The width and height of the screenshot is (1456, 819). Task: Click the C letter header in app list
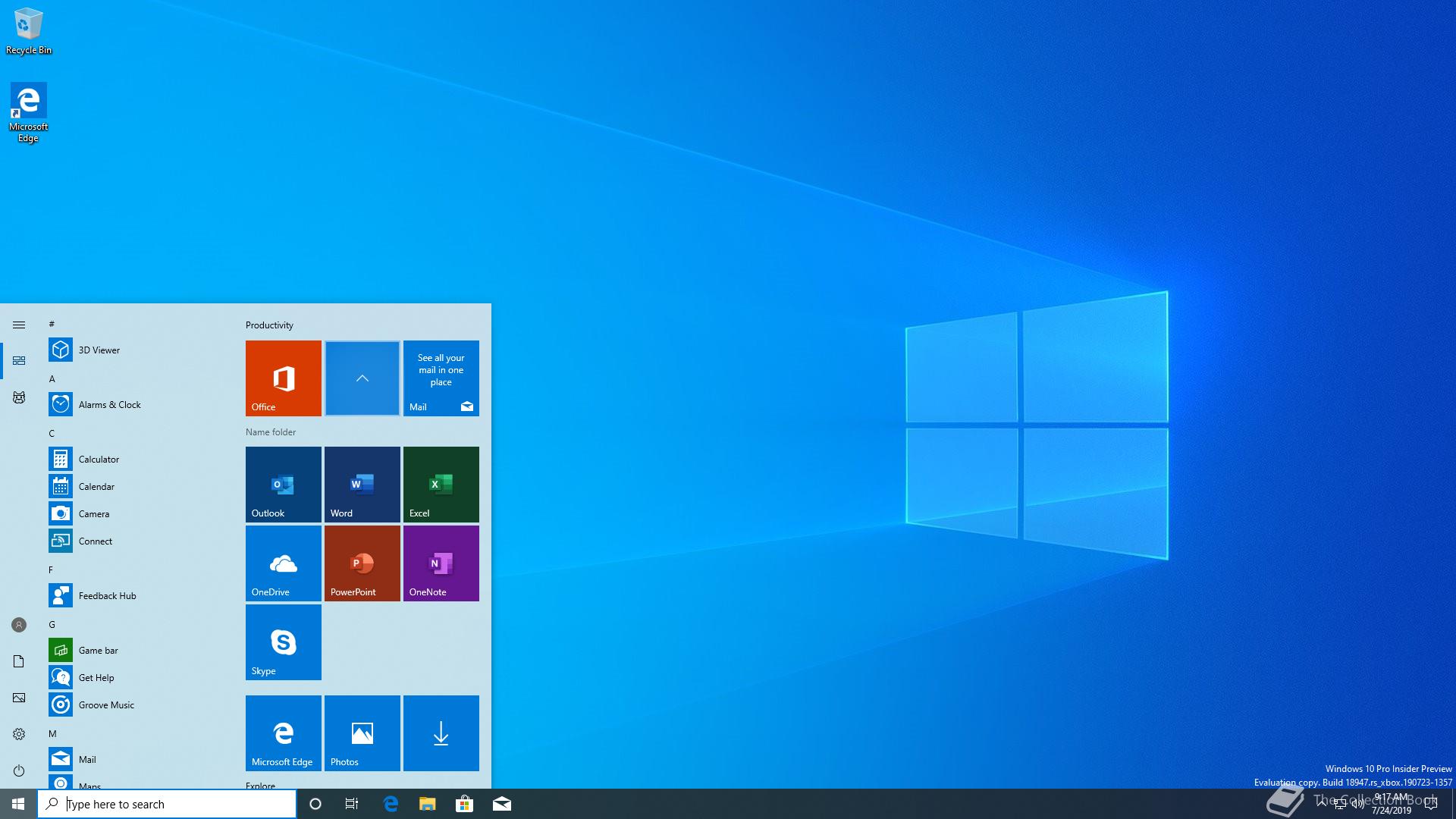(x=52, y=433)
